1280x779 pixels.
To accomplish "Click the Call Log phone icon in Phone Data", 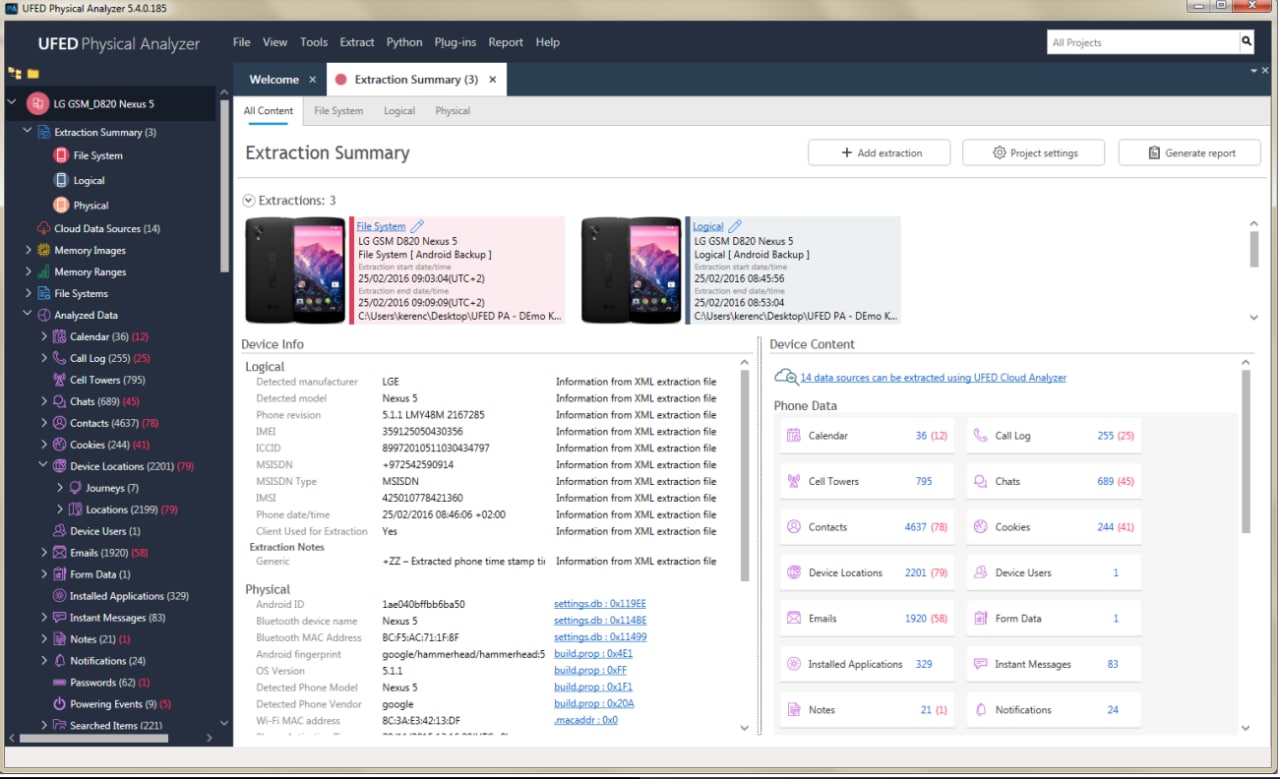I will pyautogui.click(x=980, y=436).
